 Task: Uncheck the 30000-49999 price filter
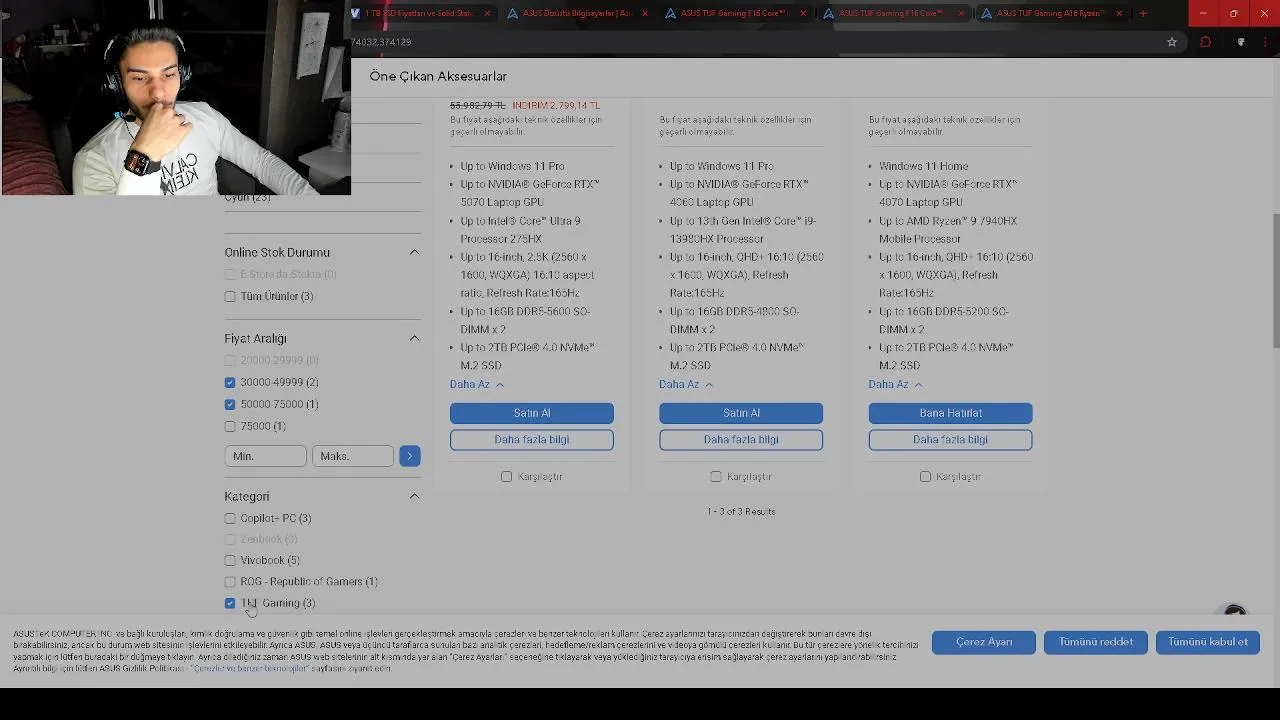(x=230, y=382)
